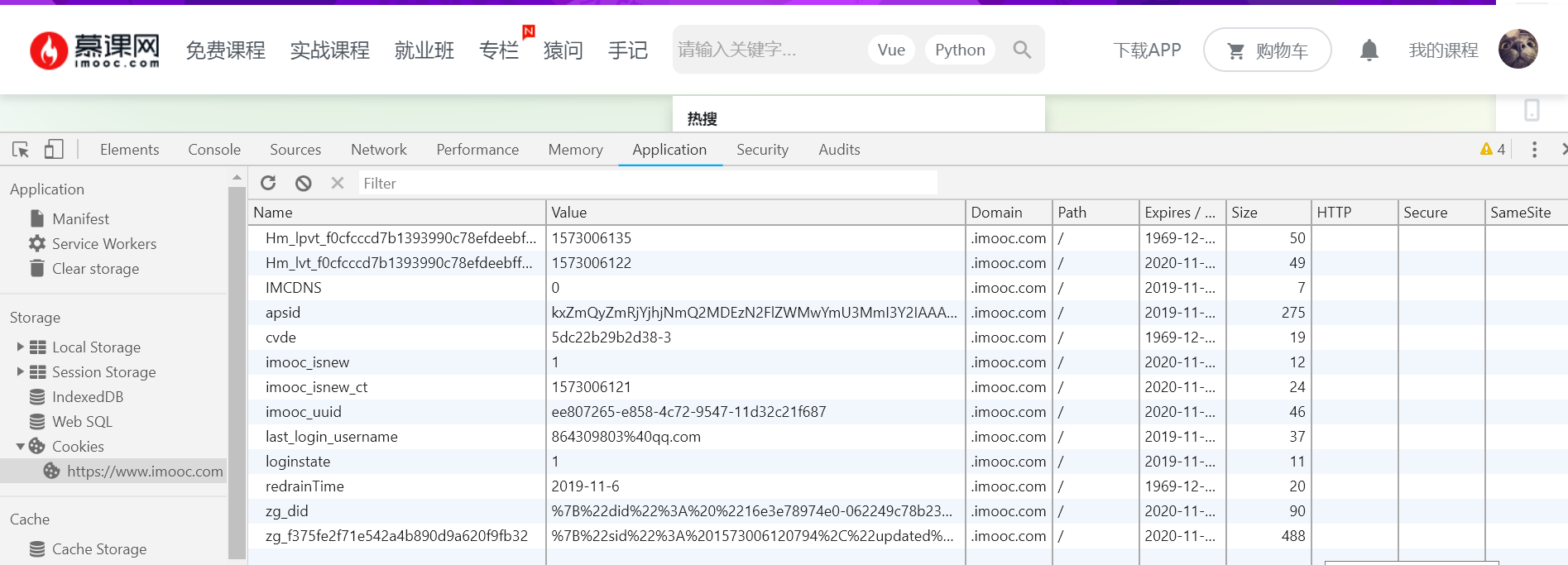This screenshot has width=1568, height=565.
Task: Open Service Workers section
Action: [x=103, y=244]
